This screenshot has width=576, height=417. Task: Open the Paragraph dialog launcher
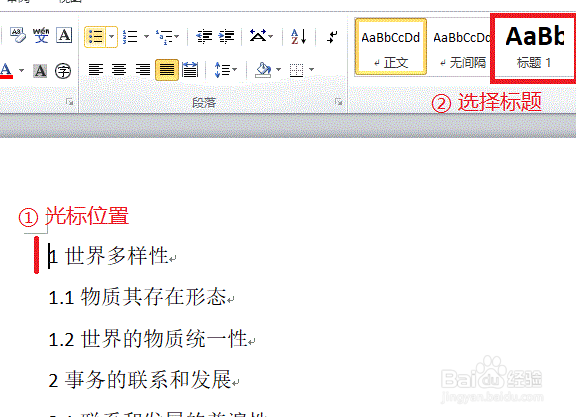[338, 102]
